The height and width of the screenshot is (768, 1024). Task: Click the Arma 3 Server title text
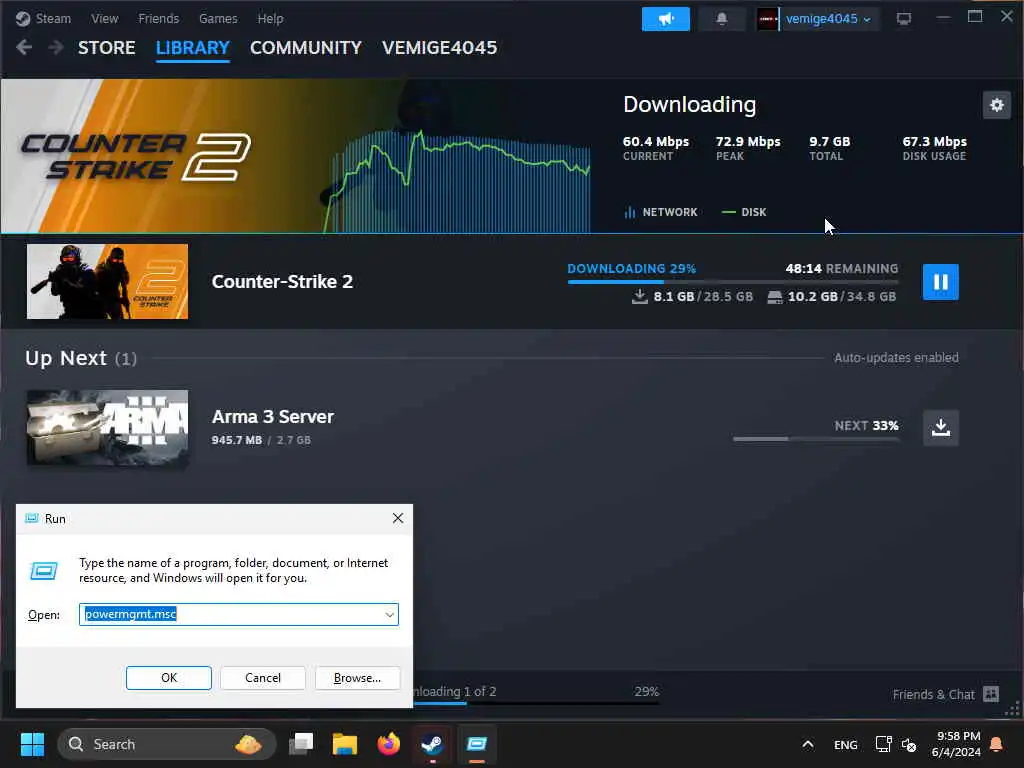(272, 417)
